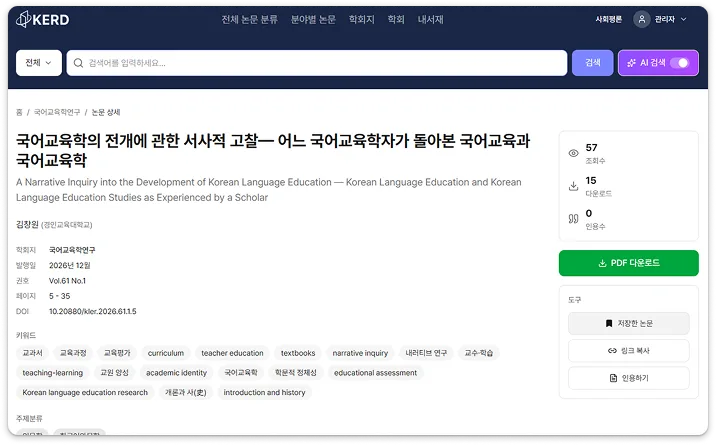Open 전체 논문 분류 menu

250,19
